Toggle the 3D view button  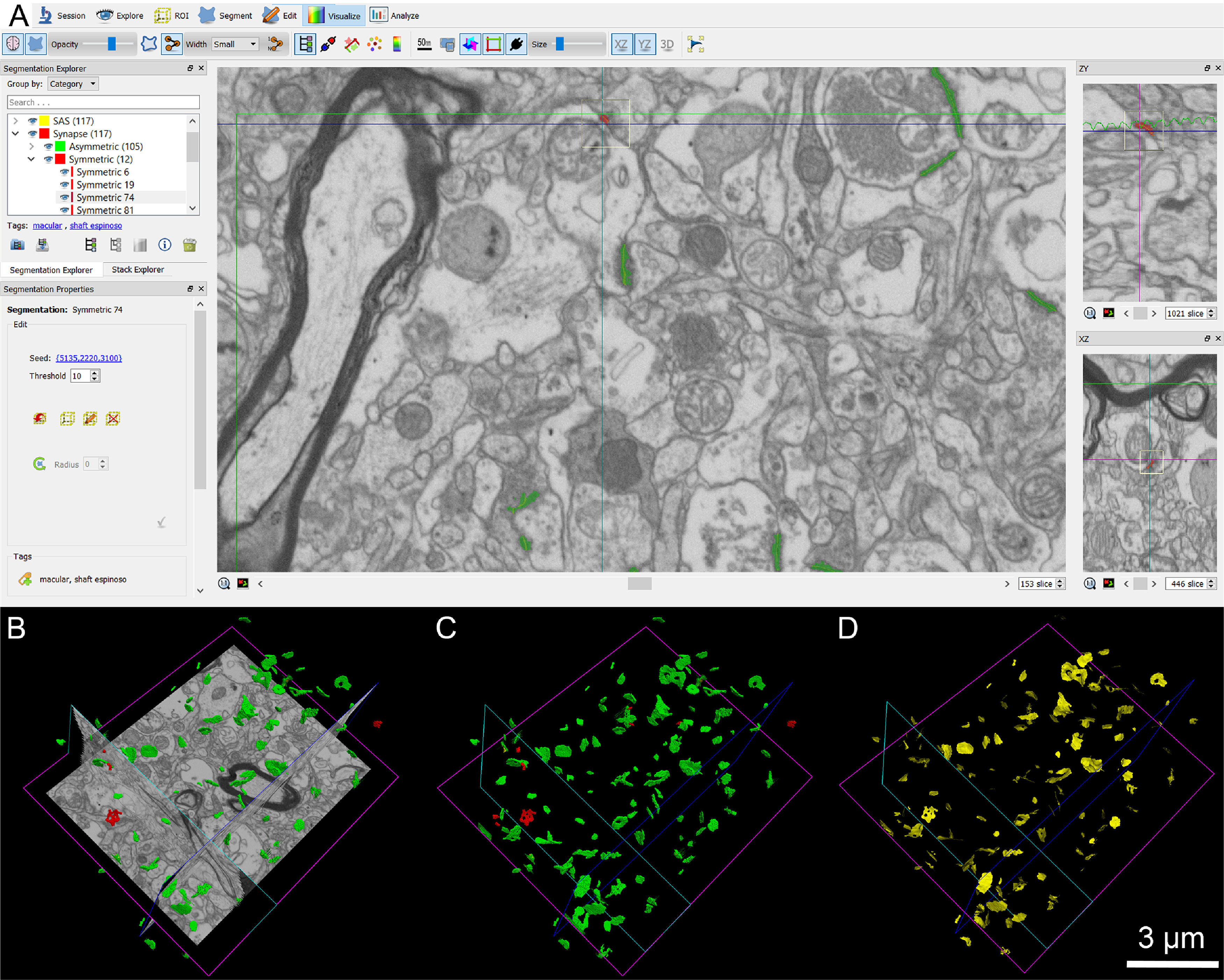(x=667, y=44)
